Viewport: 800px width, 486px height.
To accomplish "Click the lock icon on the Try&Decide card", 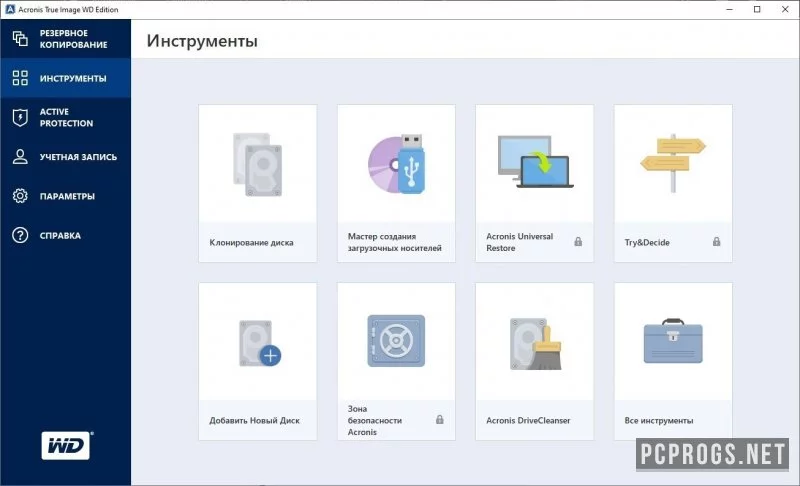I will (x=716, y=241).
